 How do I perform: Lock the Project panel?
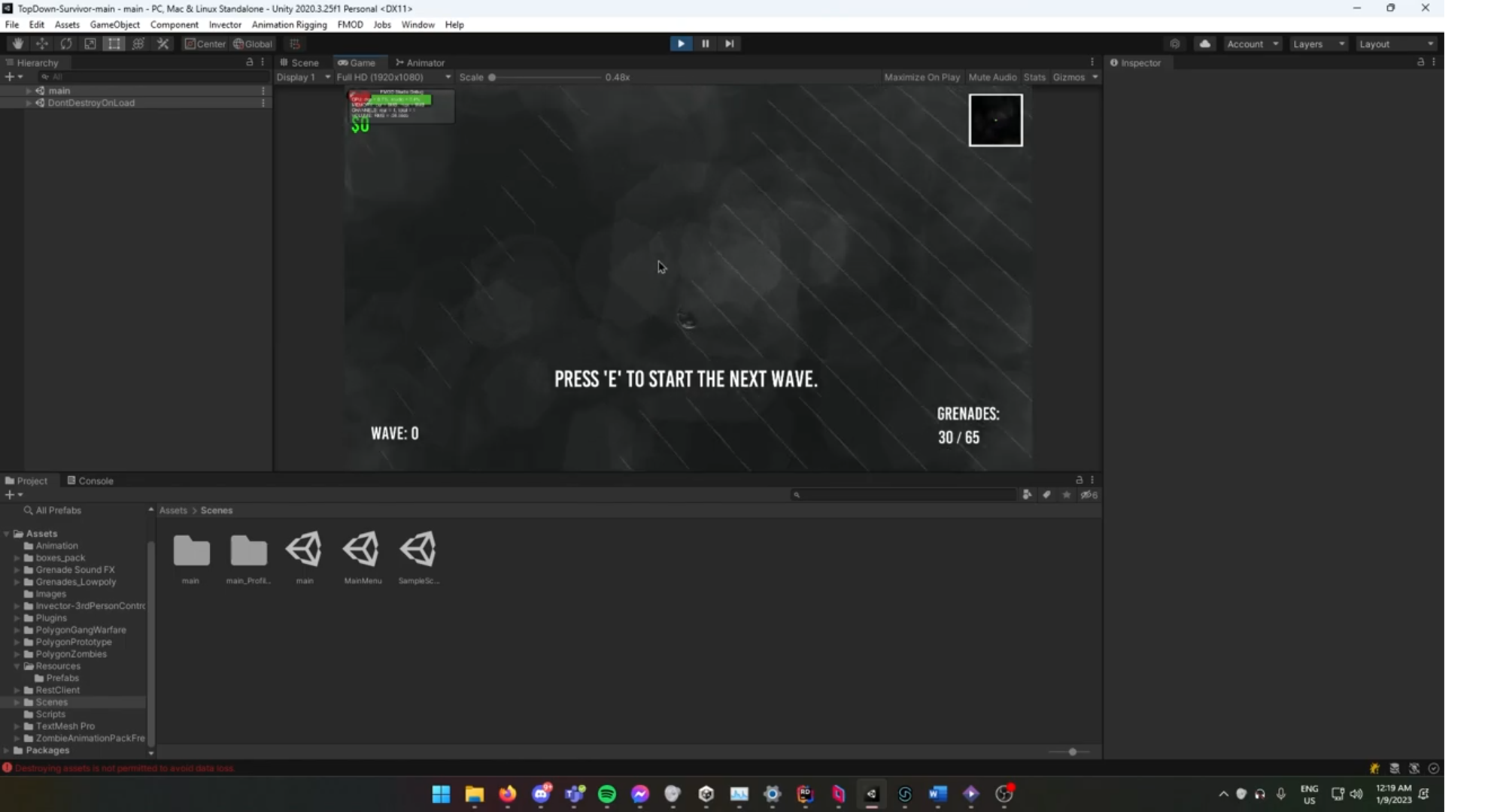coord(1079,480)
